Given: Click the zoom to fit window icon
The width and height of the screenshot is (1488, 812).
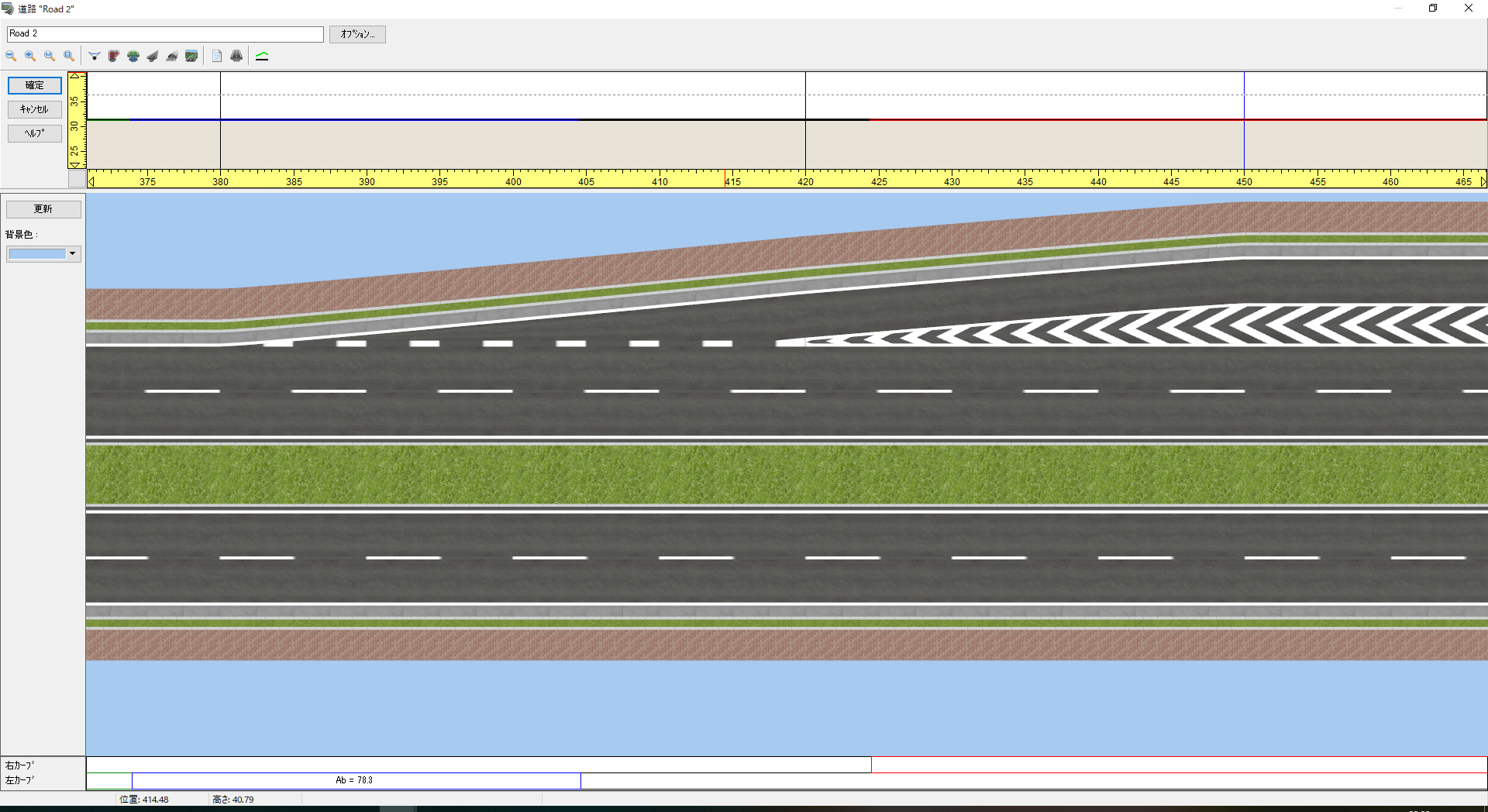Looking at the screenshot, I should point(69,56).
